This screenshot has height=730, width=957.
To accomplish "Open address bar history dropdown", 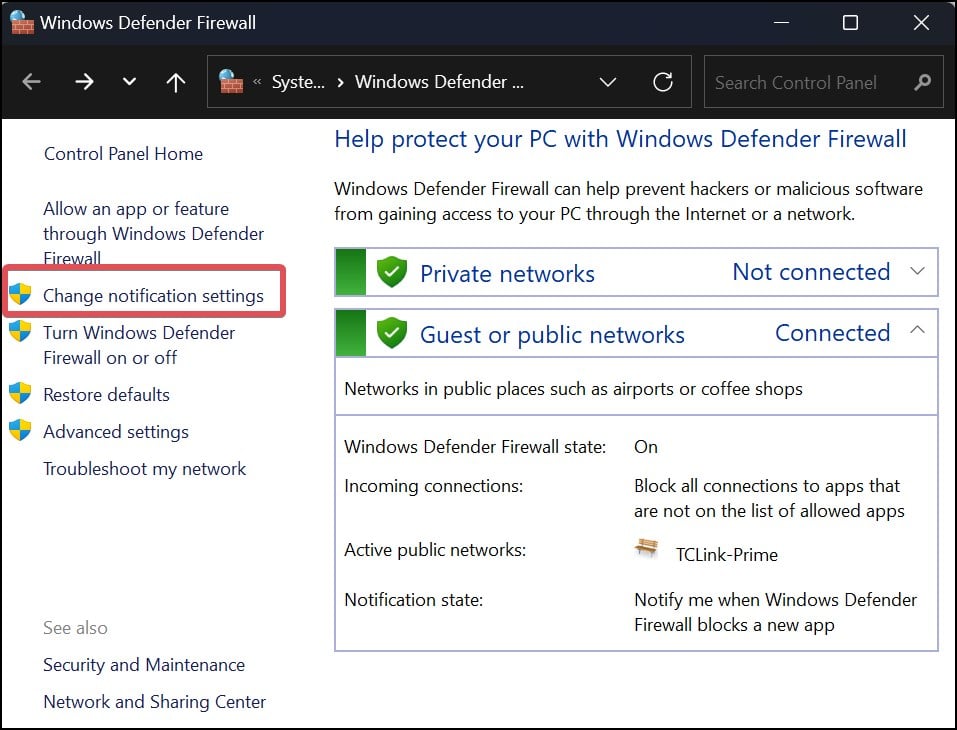I will (607, 82).
